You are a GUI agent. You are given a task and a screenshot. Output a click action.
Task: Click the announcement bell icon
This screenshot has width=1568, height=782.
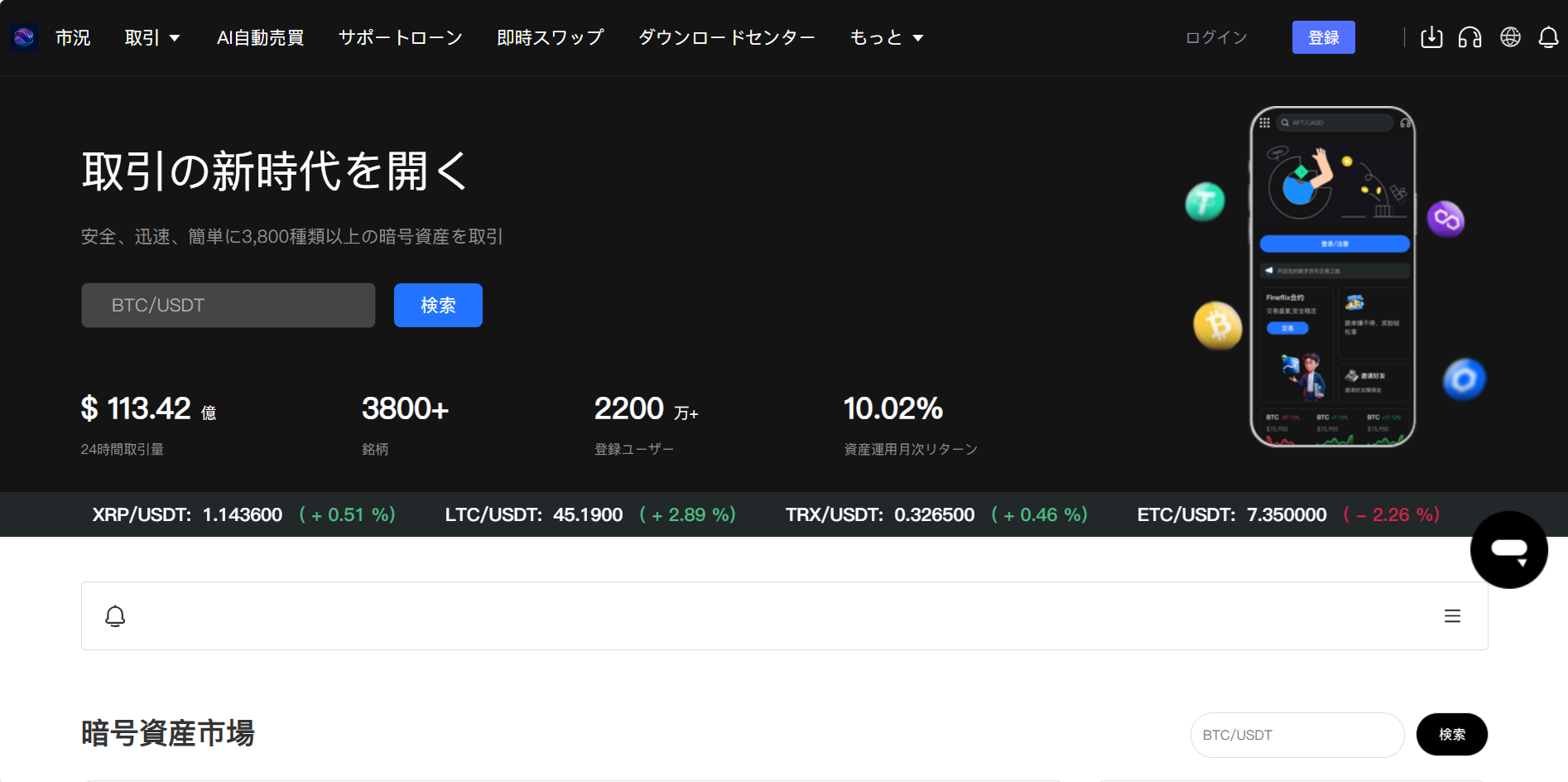pyautogui.click(x=115, y=616)
